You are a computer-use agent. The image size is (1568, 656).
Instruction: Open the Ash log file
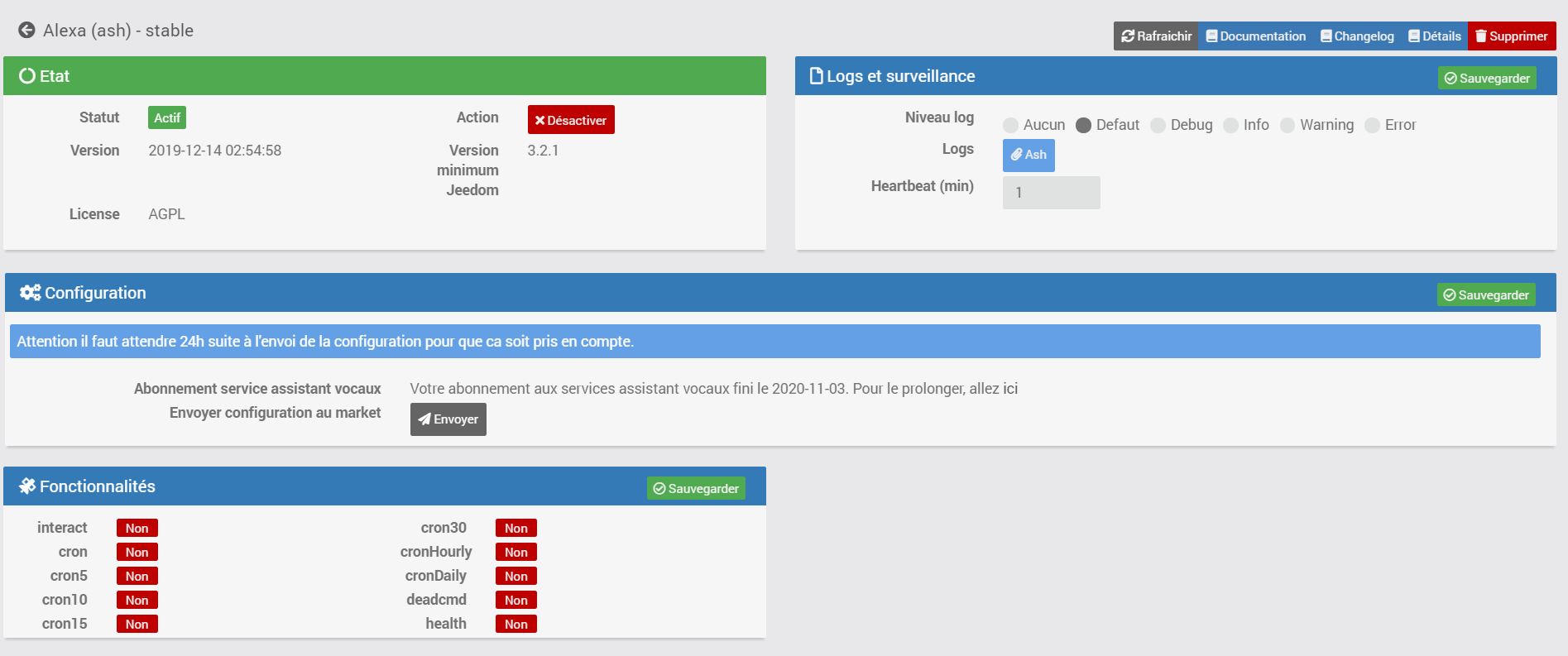pyautogui.click(x=1029, y=155)
